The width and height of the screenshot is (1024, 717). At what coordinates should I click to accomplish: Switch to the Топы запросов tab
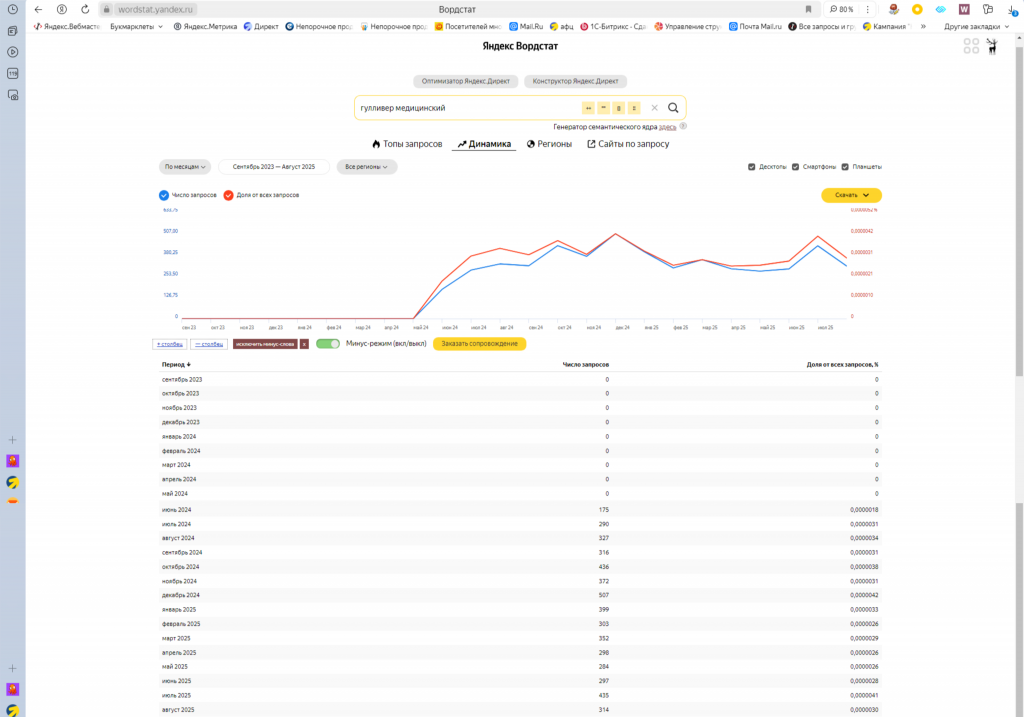pyautogui.click(x=406, y=144)
